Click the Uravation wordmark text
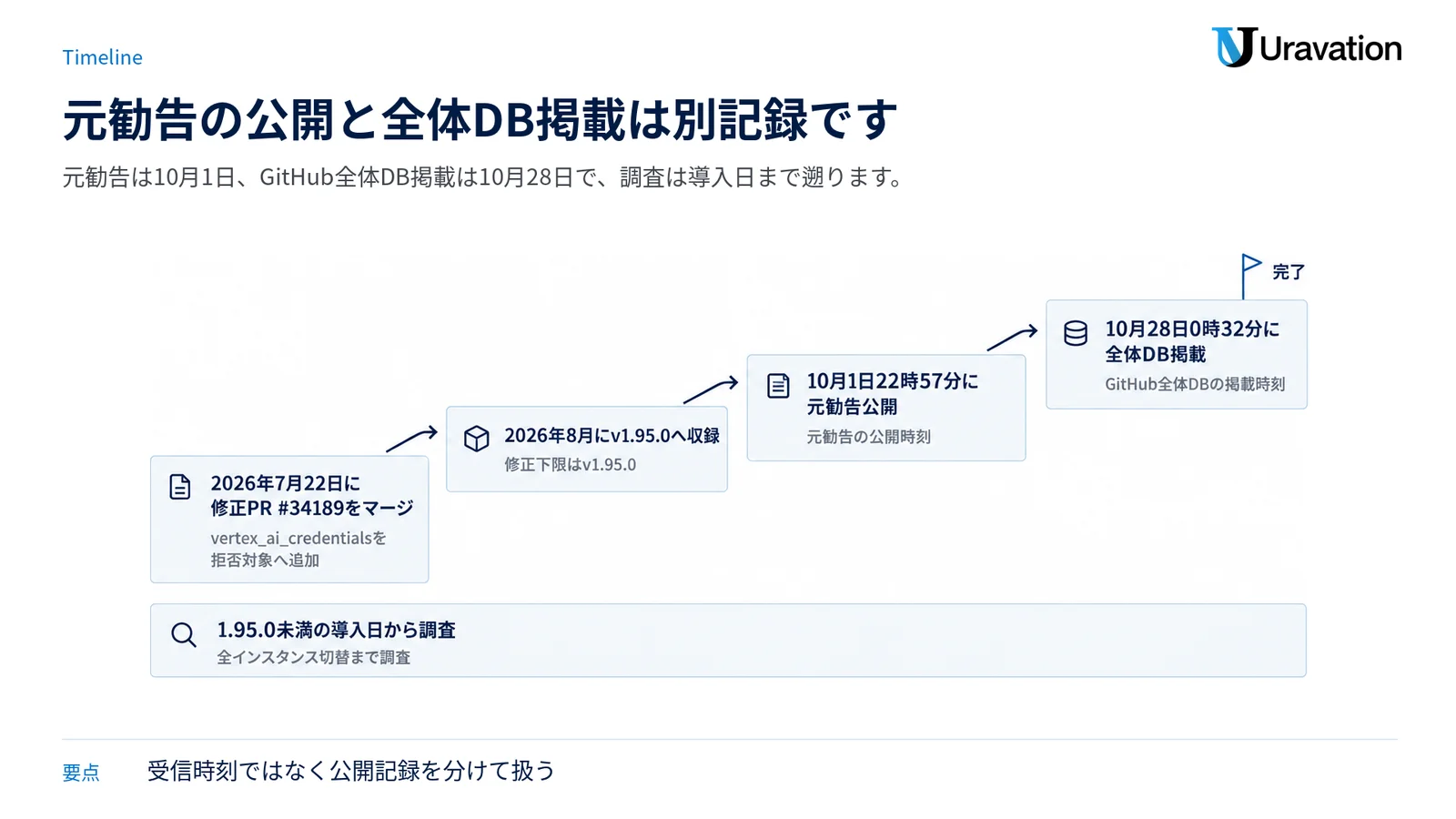 point(1330,48)
